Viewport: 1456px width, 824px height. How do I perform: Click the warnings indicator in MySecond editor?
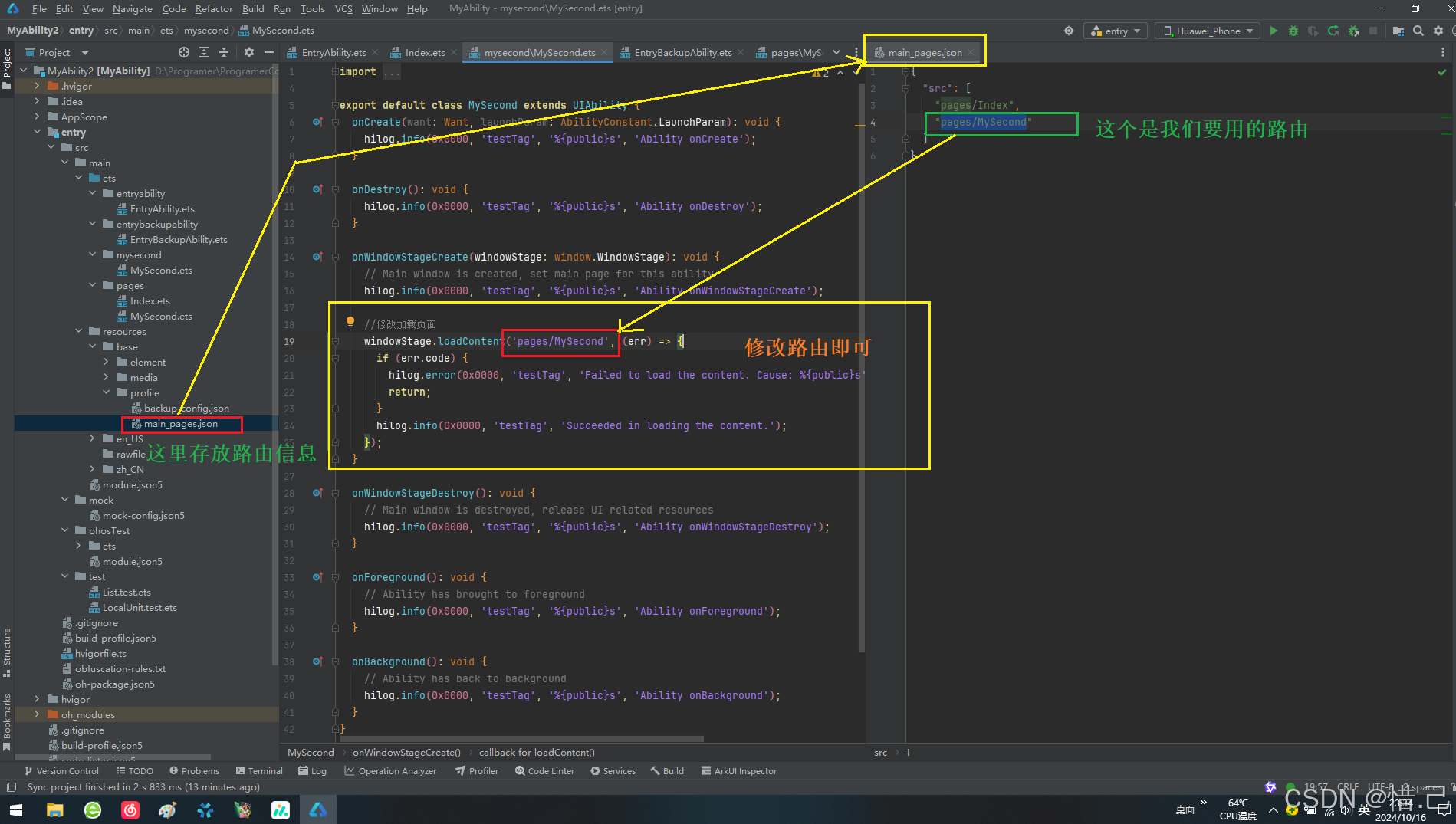click(x=820, y=73)
